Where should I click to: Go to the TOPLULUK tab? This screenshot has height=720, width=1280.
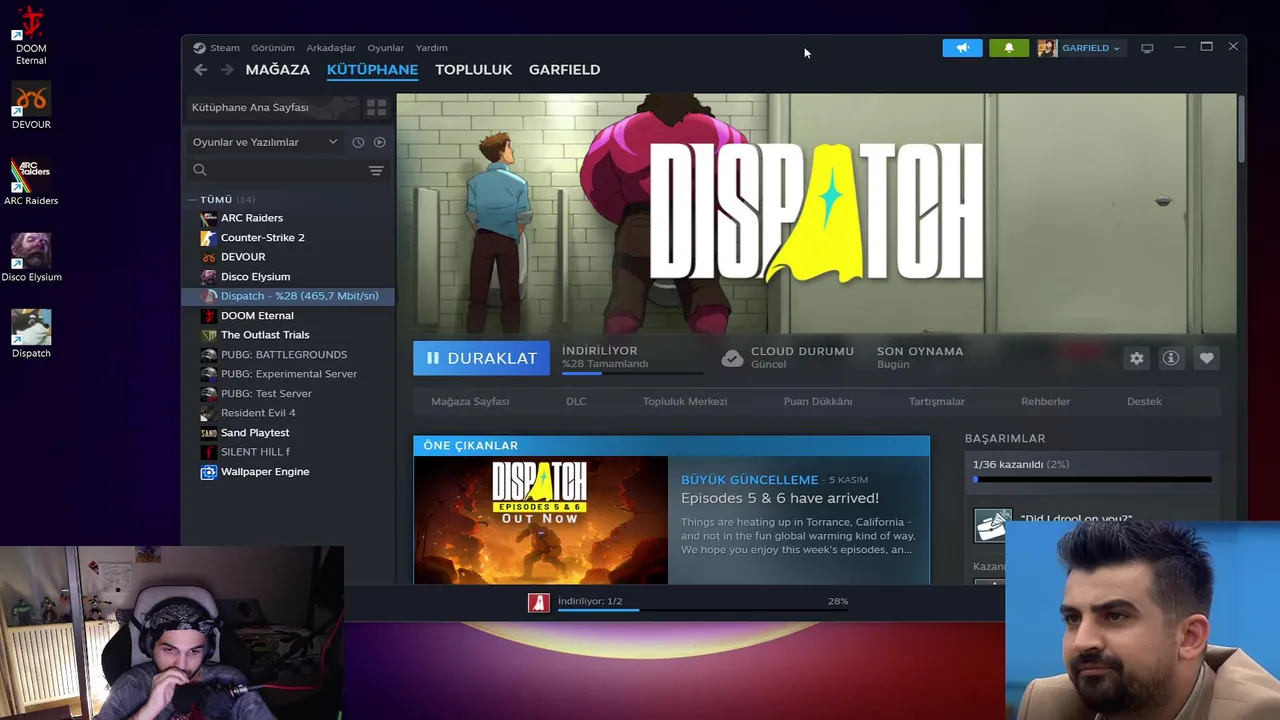pyautogui.click(x=473, y=69)
